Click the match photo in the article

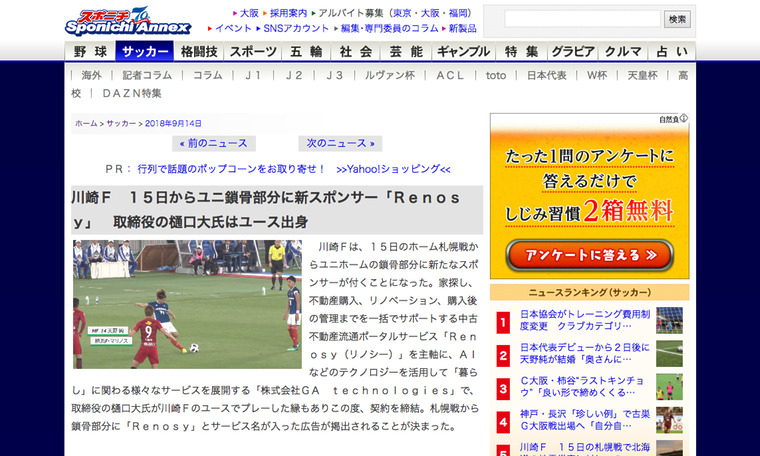click(187, 304)
